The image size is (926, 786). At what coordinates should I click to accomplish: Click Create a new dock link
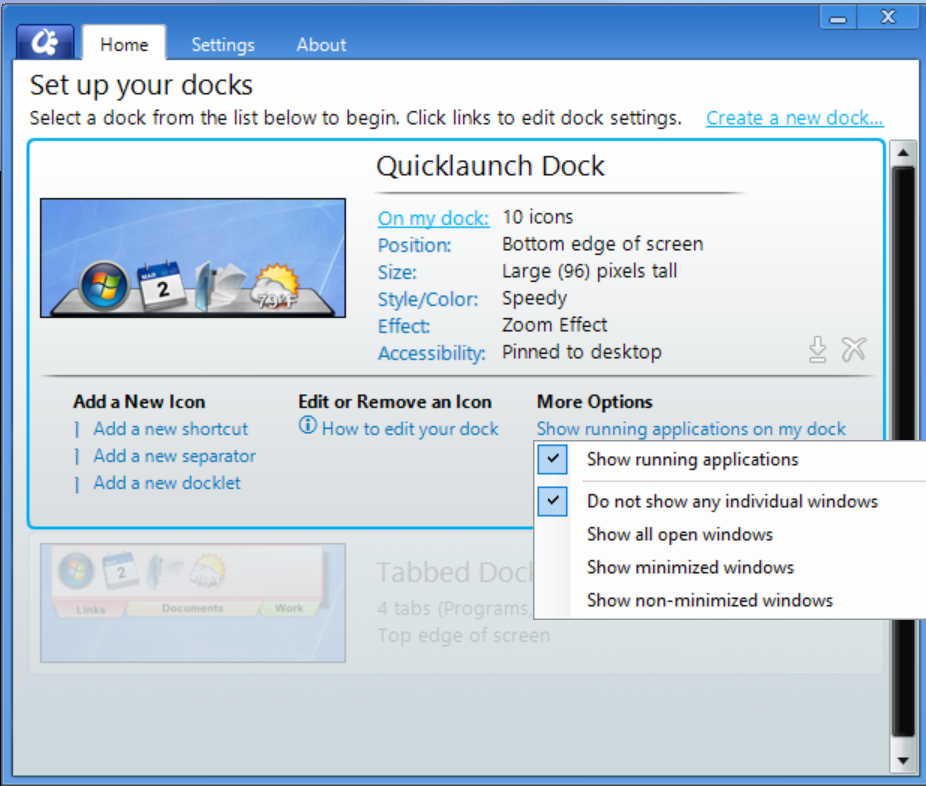pos(794,118)
